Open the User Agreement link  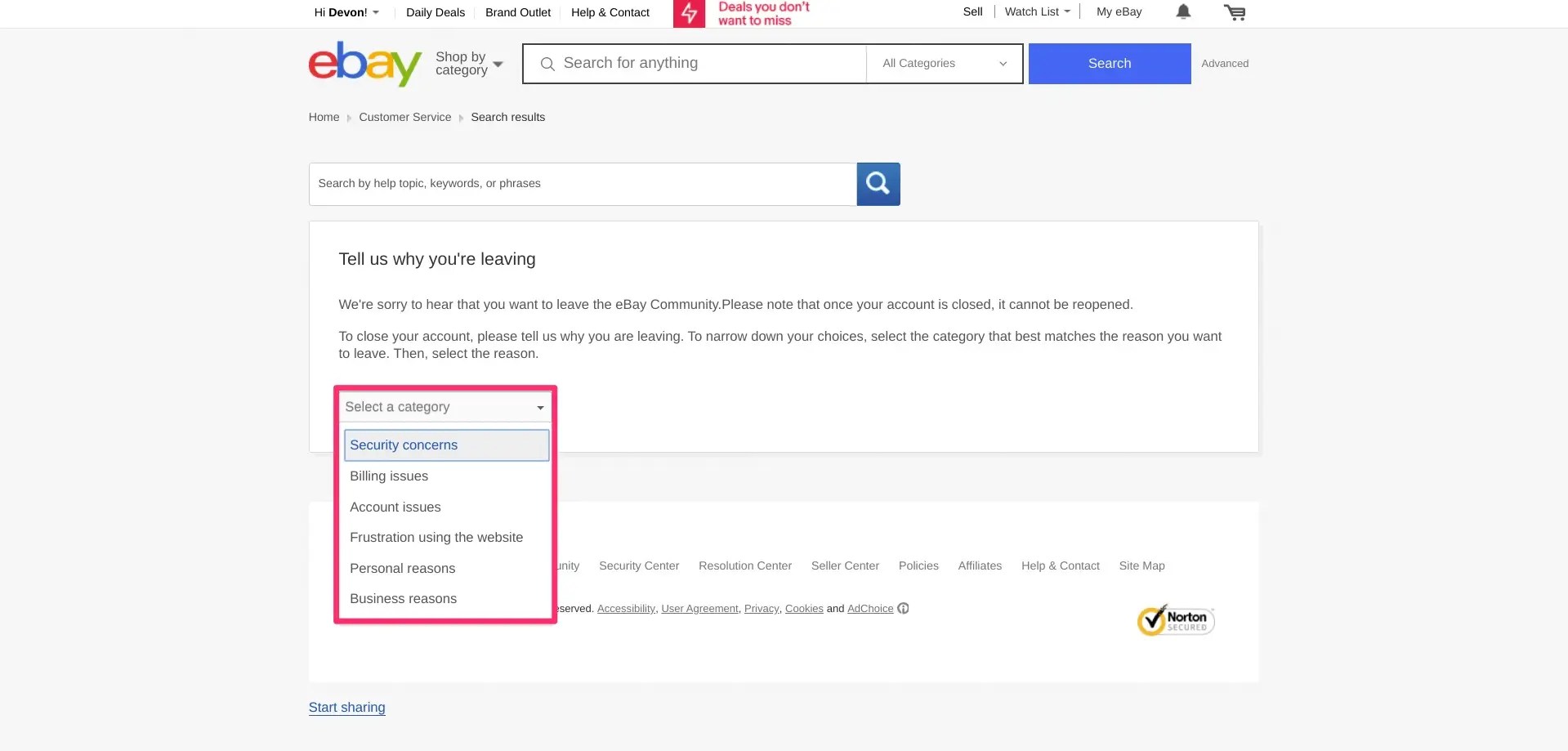click(x=699, y=609)
